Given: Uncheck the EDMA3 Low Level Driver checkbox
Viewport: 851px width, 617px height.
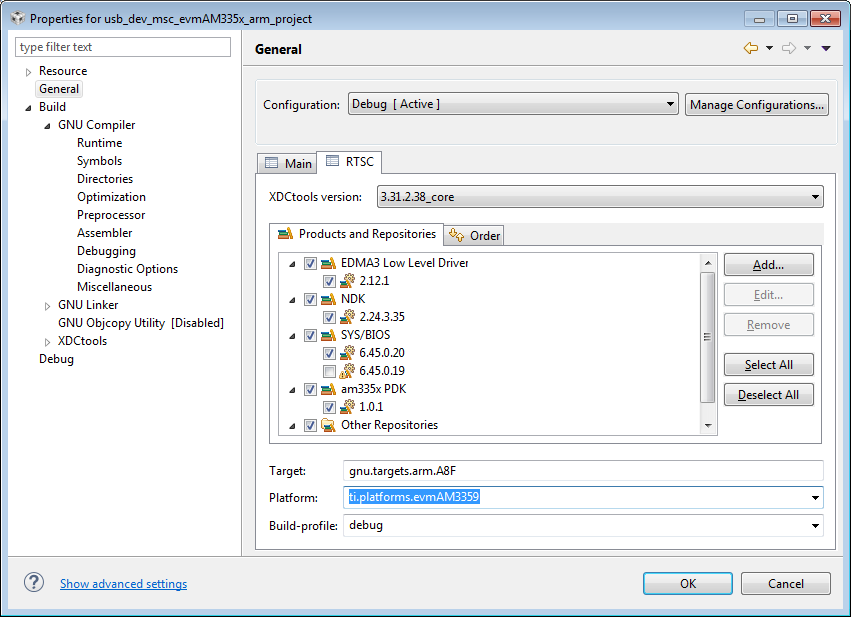Looking at the screenshot, I should tap(310, 263).
